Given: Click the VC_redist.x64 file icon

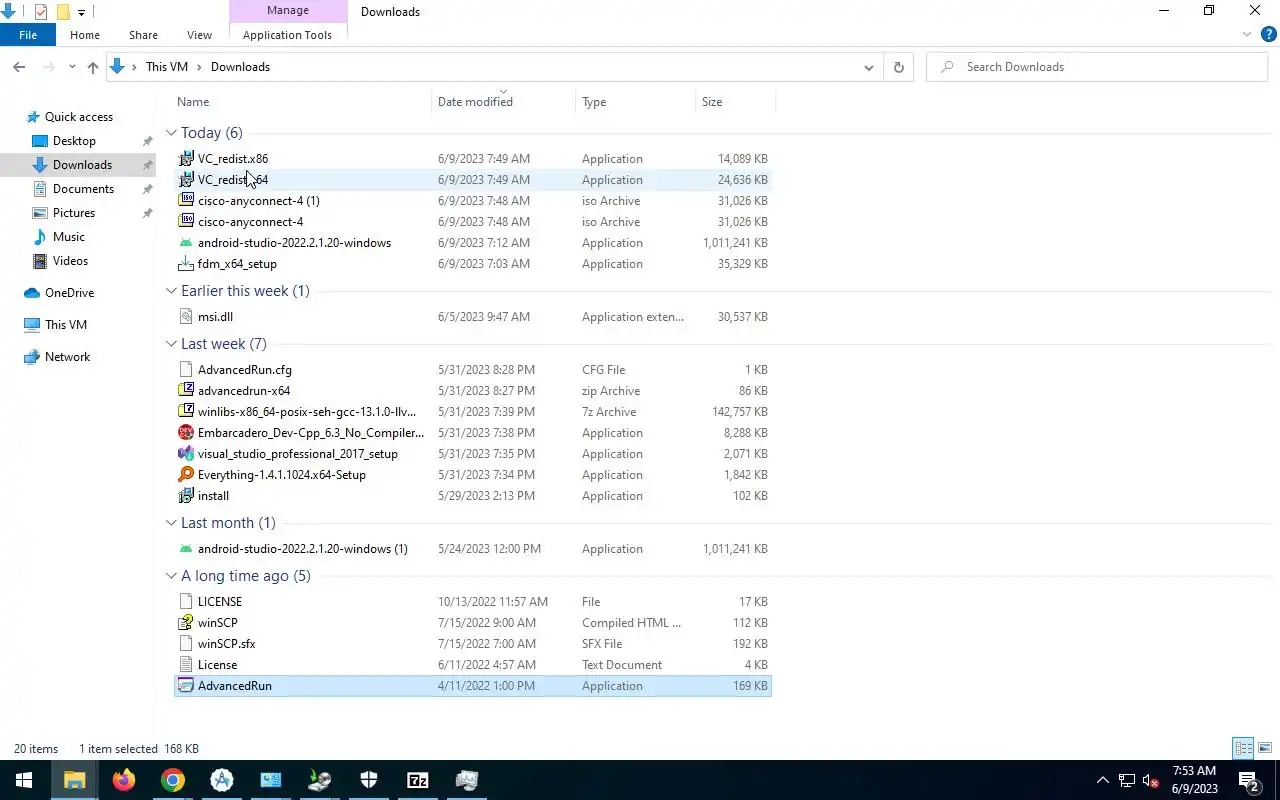Looking at the screenshot, I should [186, 180].
